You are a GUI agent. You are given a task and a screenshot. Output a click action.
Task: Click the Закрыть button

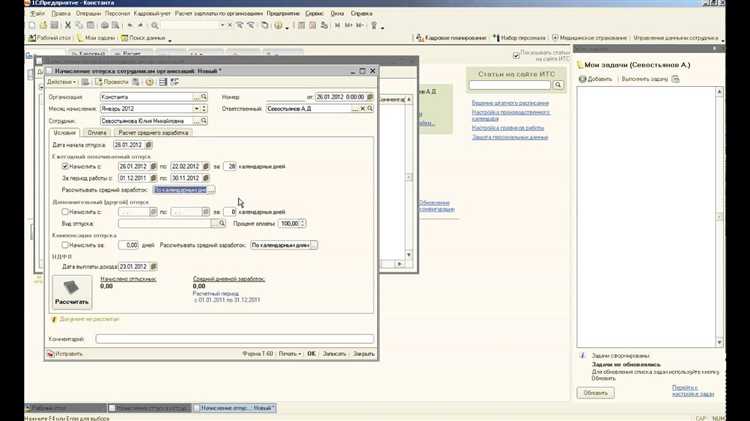click(364, 354)
